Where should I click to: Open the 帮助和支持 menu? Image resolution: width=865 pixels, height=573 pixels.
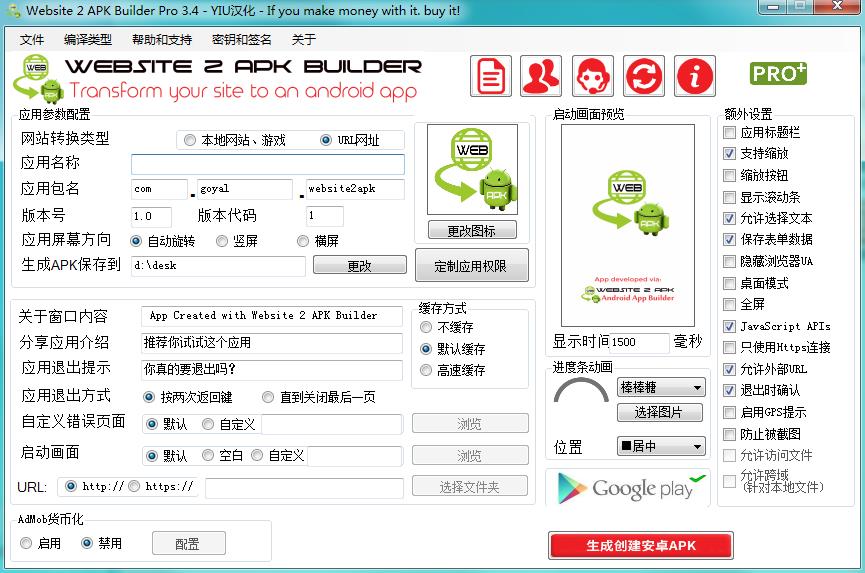point(162,40)
